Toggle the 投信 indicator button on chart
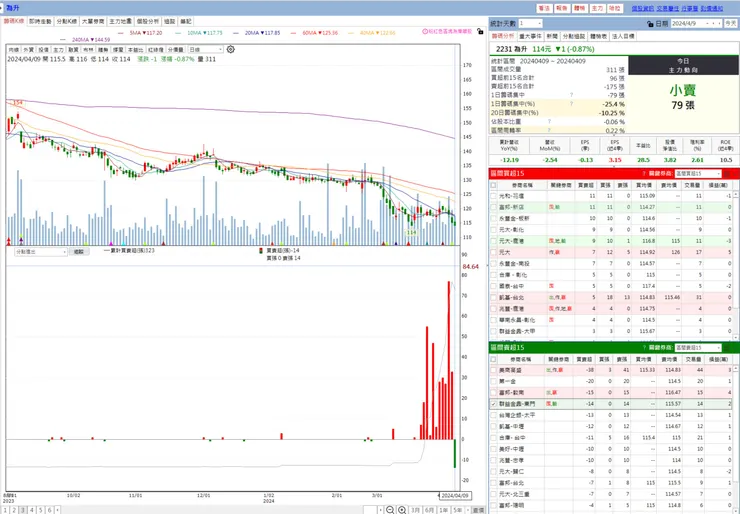 point(43,50)
